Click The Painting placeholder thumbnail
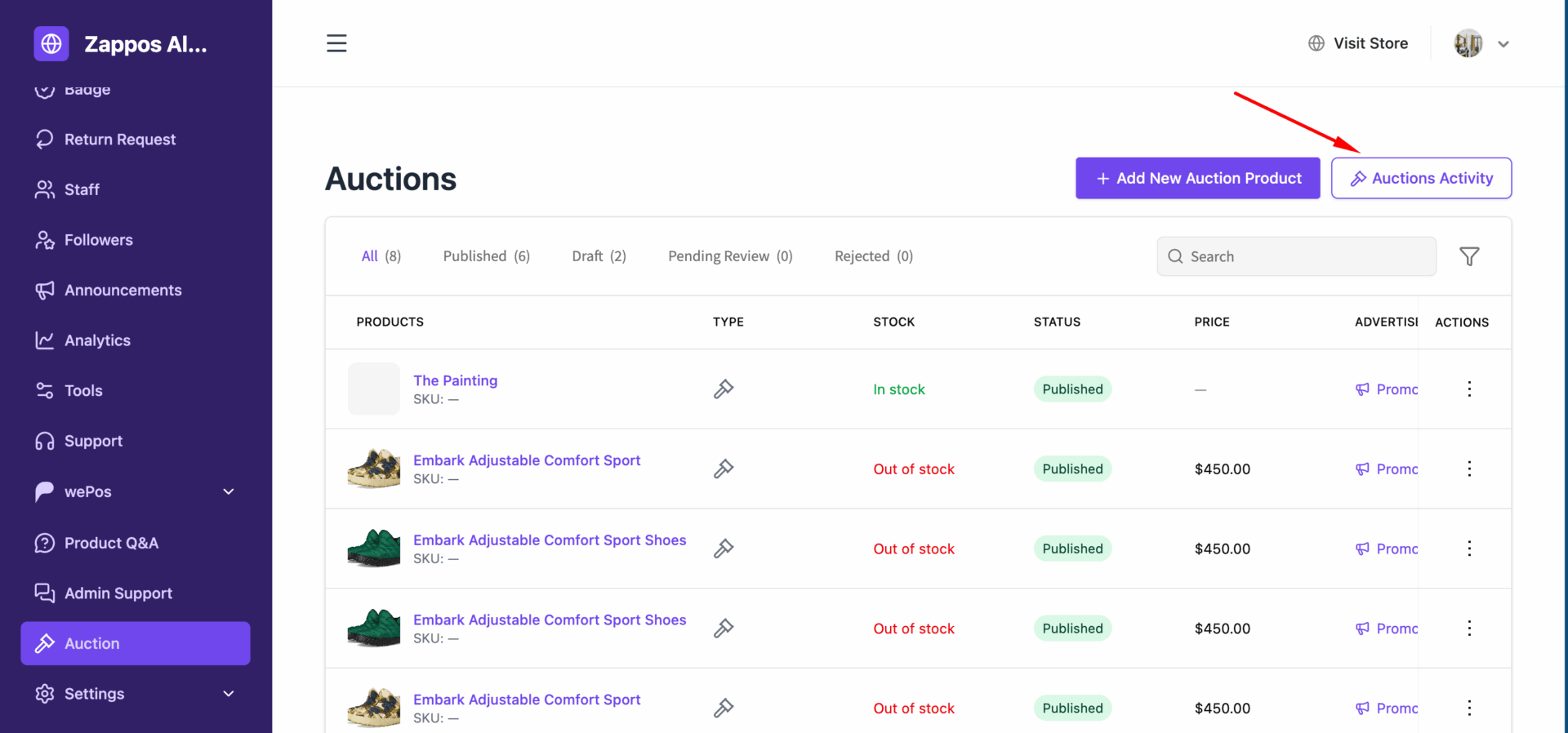 tap(374, 389)
